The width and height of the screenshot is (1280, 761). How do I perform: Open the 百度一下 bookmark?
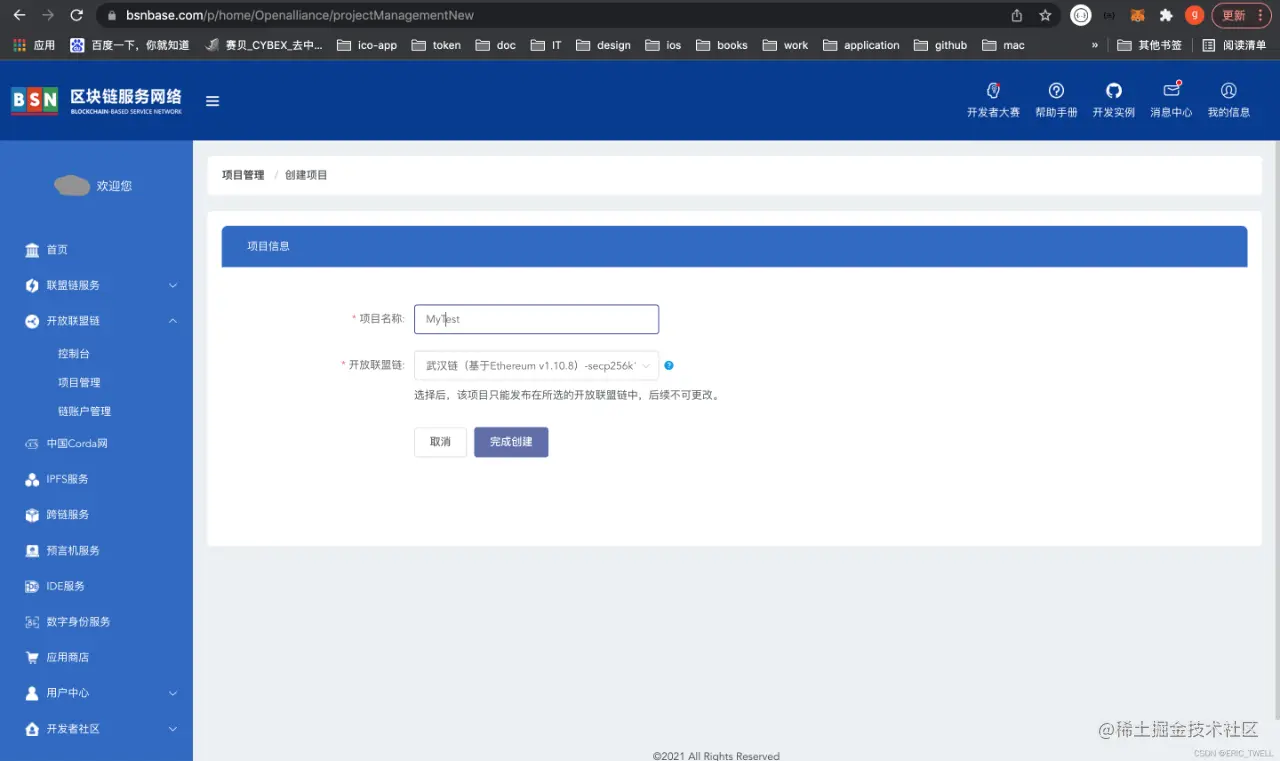pyautogui.click(x=130, y=45)
